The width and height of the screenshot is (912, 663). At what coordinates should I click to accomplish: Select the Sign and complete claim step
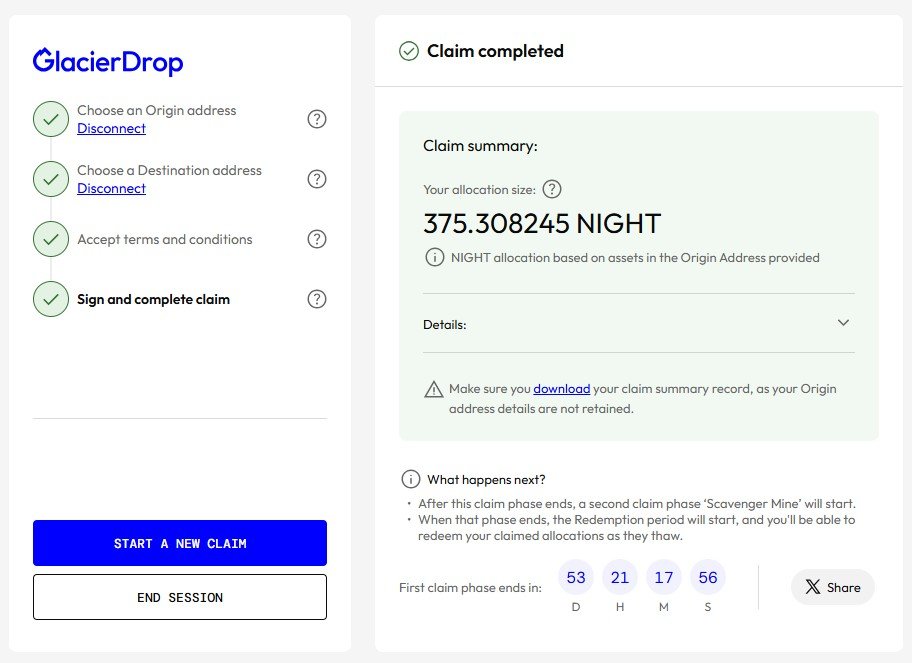point(153,299)
